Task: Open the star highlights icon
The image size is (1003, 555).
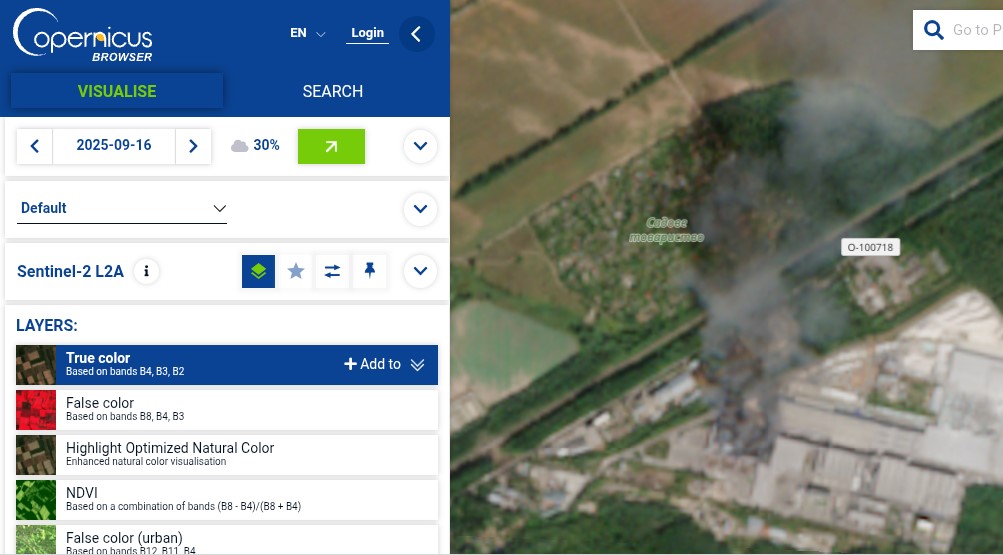Action: click(x=296, y=272)
